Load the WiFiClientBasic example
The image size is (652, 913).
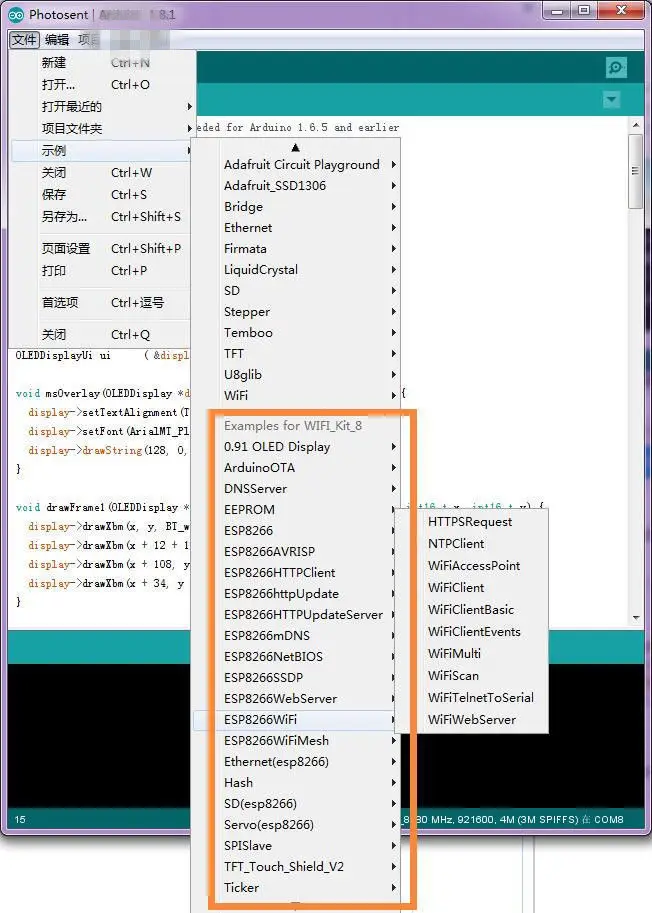[472, 610]
